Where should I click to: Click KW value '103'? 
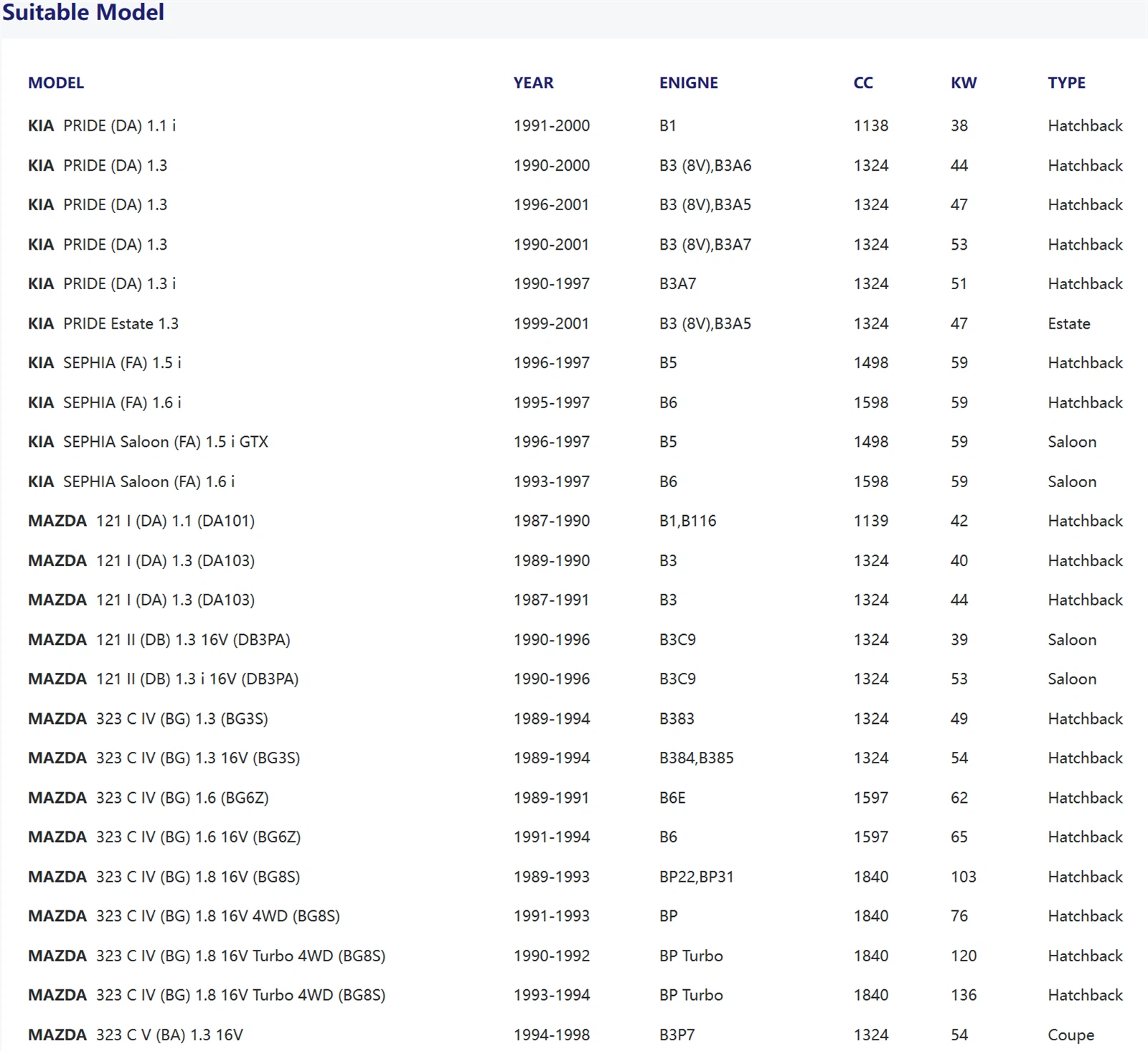pyautogui.click(x=963, y=877)
